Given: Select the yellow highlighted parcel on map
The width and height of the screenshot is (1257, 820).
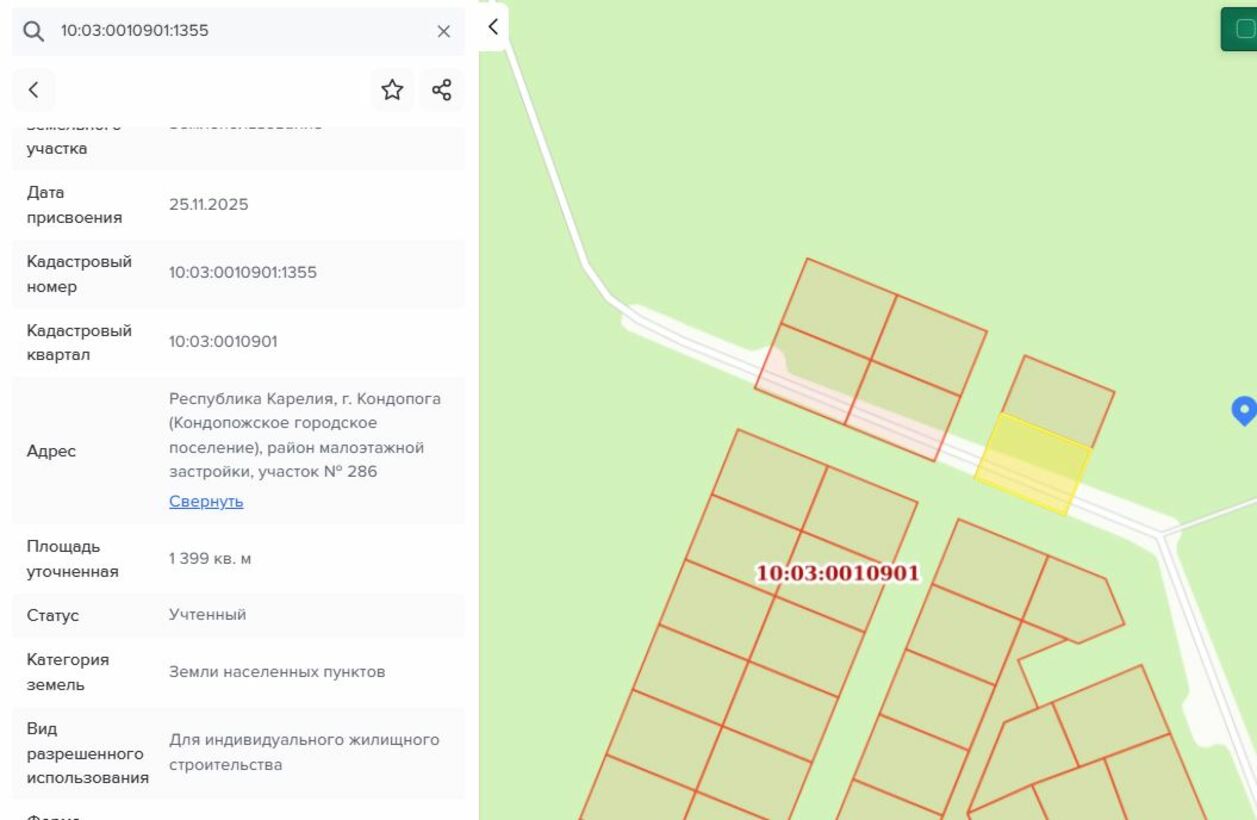Looking at the screenshot, I should 1034,465.
